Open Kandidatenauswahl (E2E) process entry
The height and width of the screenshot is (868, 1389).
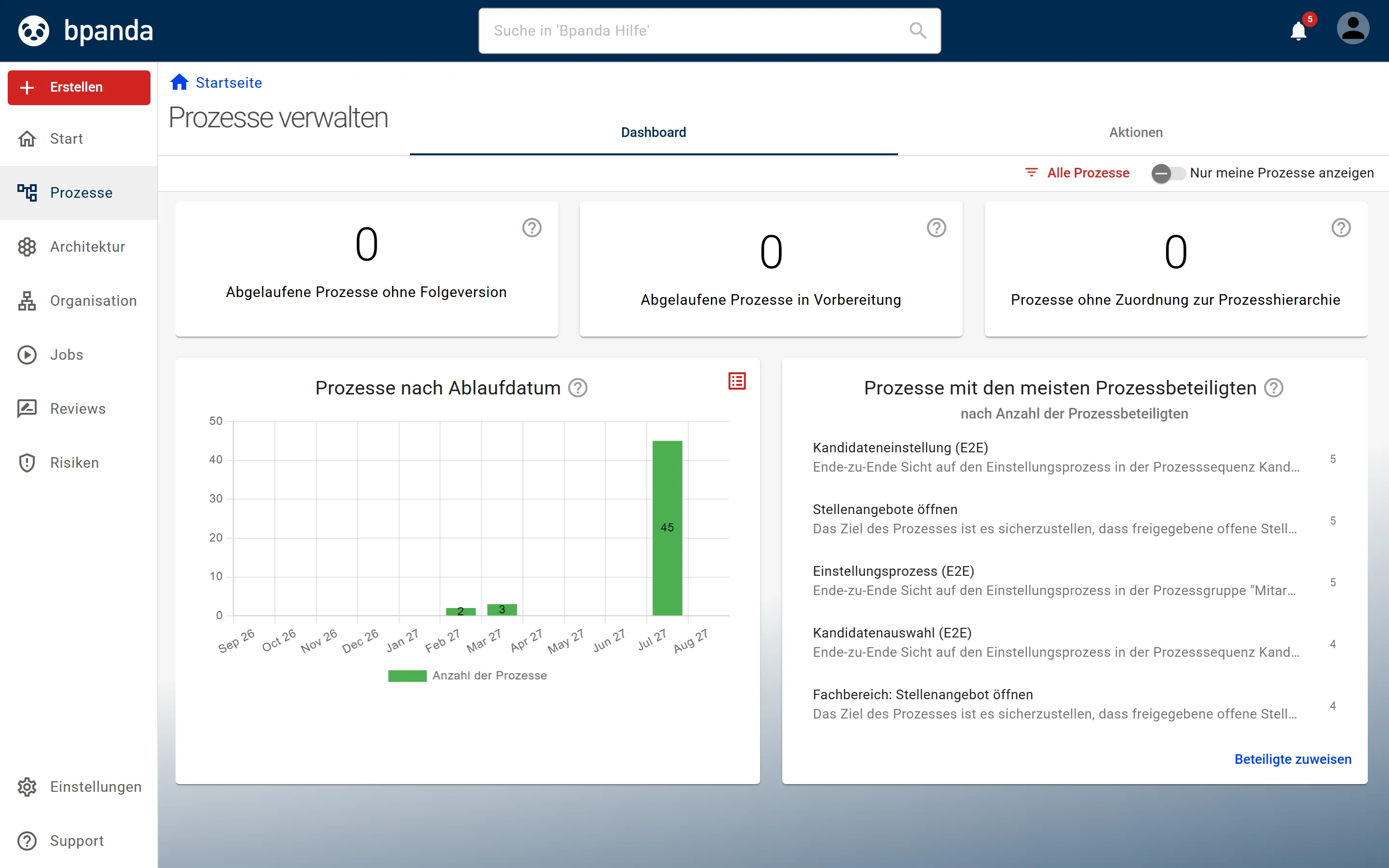(x=1075, y=642)
